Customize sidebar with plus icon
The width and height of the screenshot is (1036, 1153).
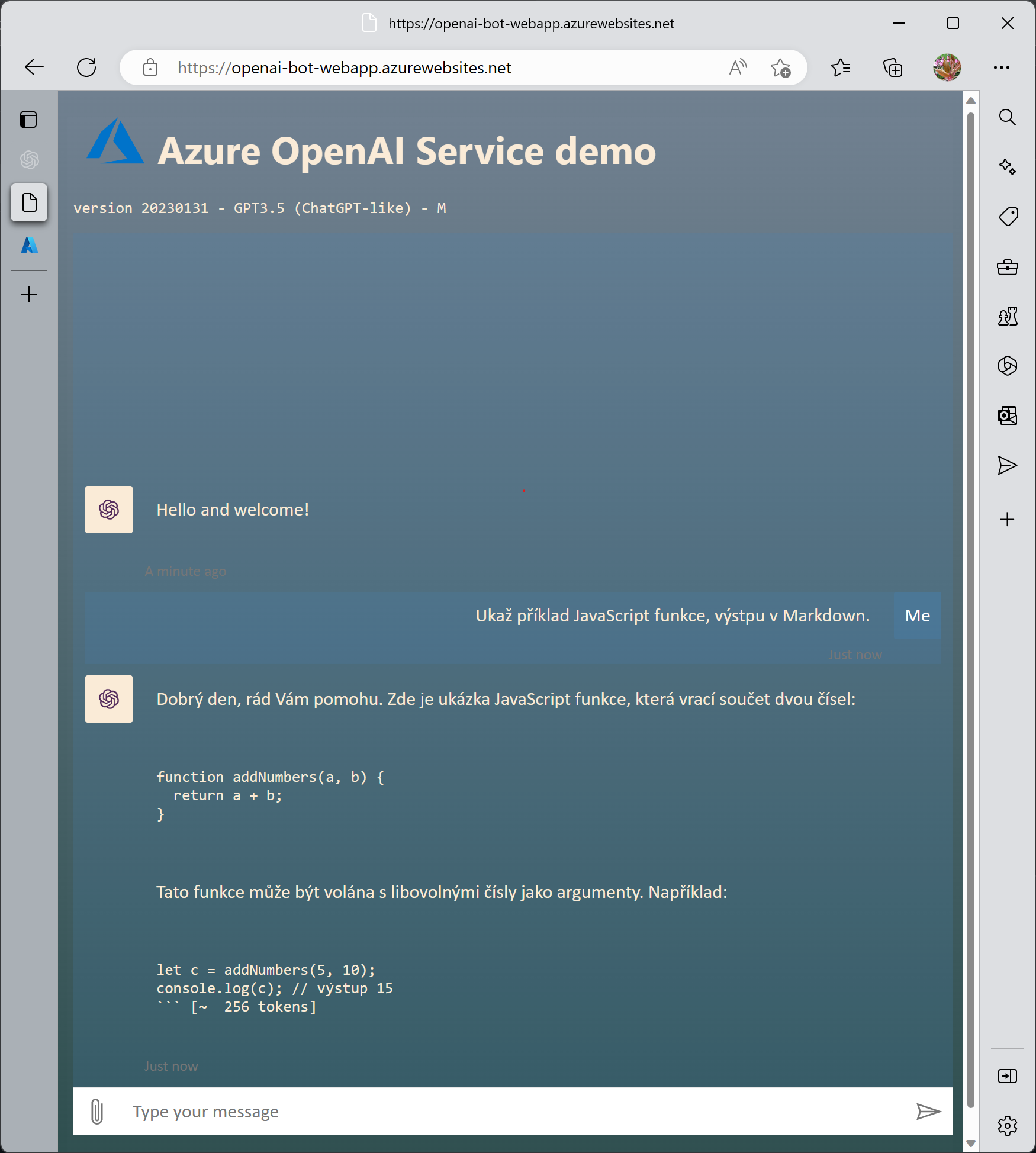click(1007, 520)
